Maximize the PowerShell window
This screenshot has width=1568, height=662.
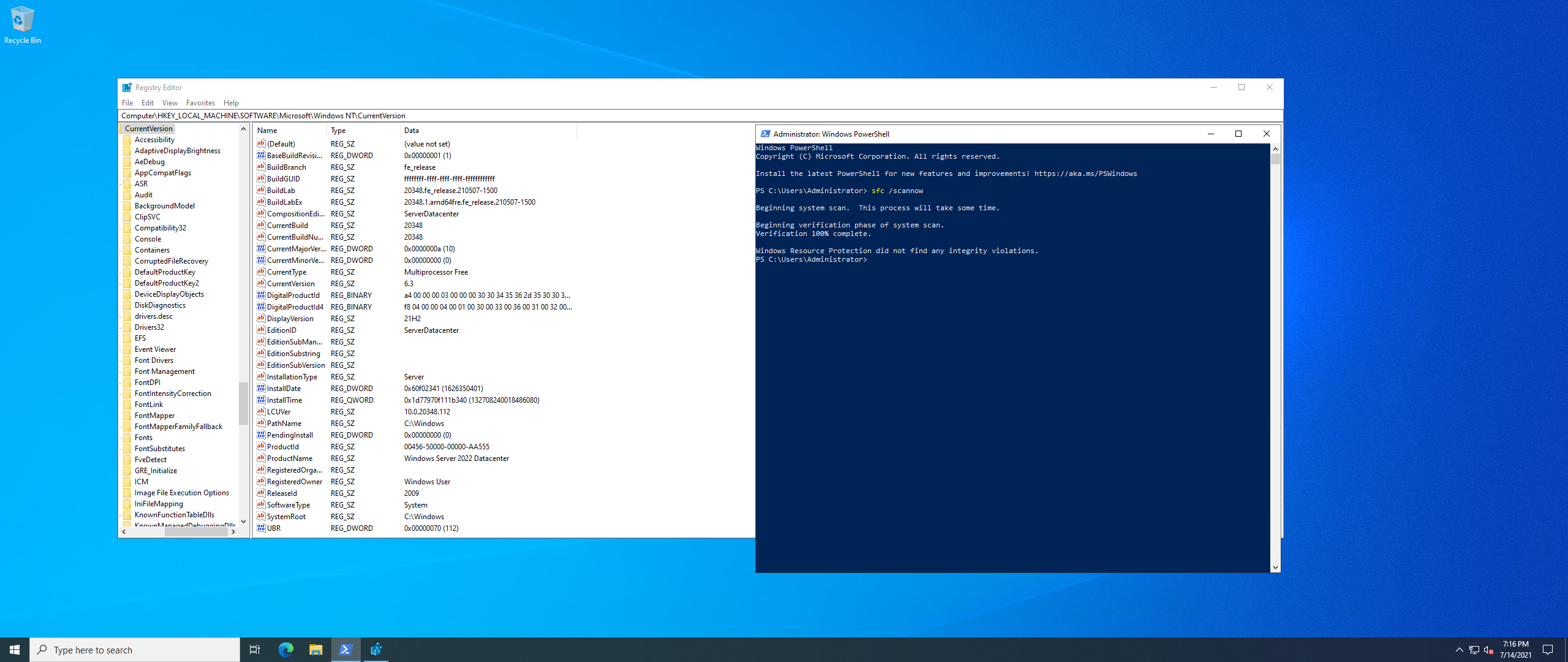pos(1238,134)
